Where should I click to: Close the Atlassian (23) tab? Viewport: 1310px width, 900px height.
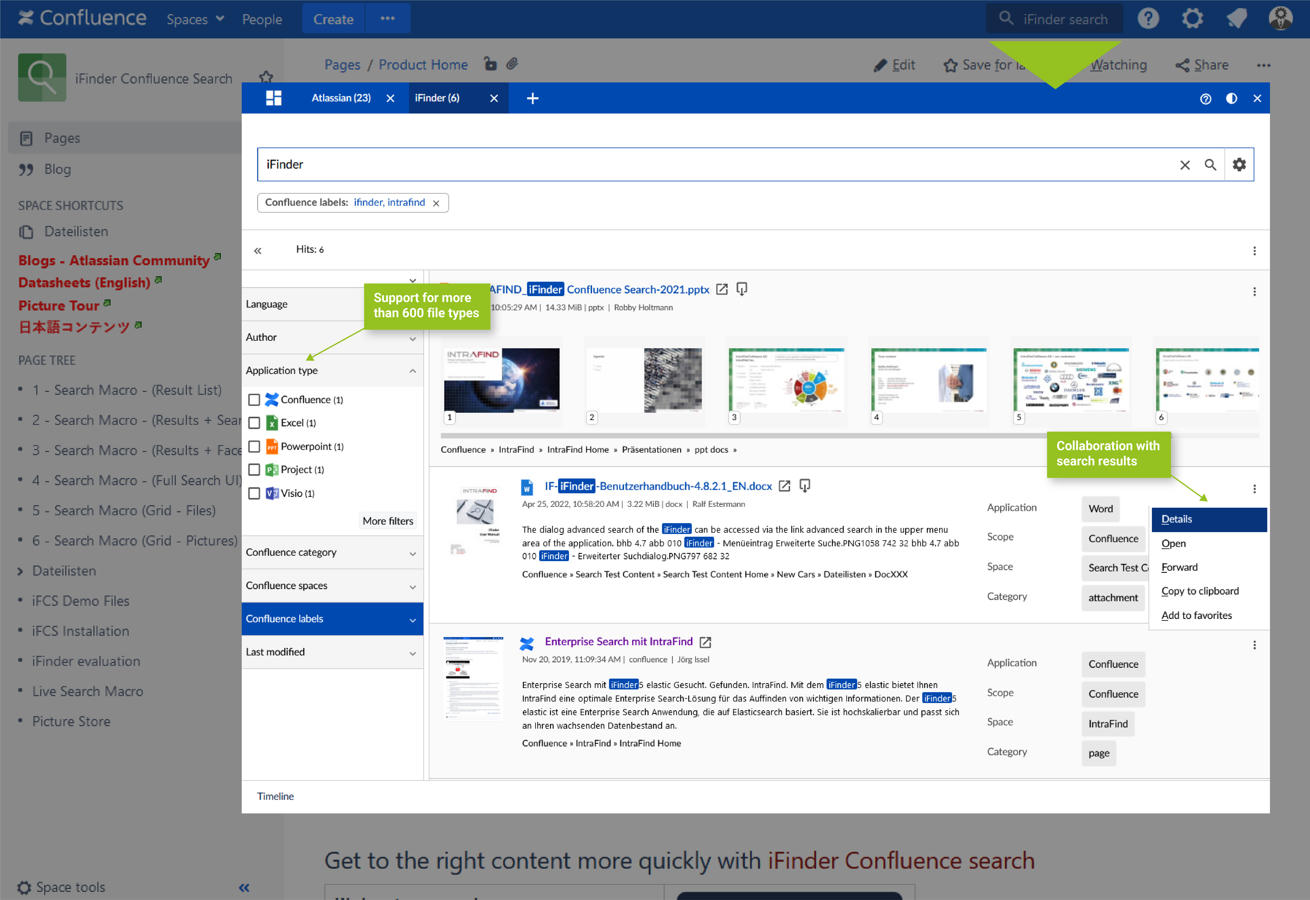point(390,98)
